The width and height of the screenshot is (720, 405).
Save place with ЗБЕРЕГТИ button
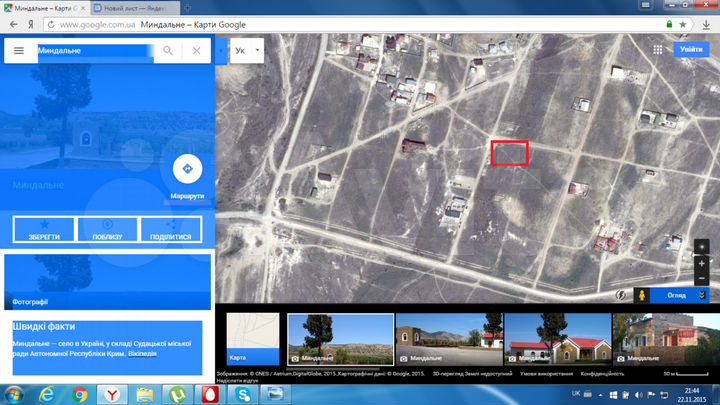pyautogui.click(x=44, y=229)
